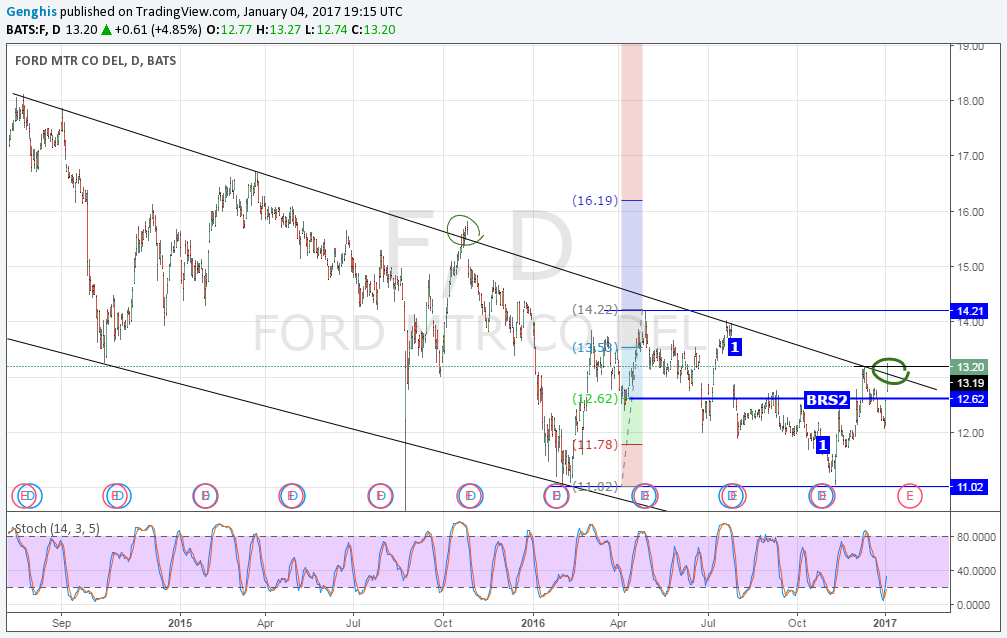Select the green ellipse drawn near Oct 2015
The width and height of the screenshot is (1007, 638).
(464, 230)
